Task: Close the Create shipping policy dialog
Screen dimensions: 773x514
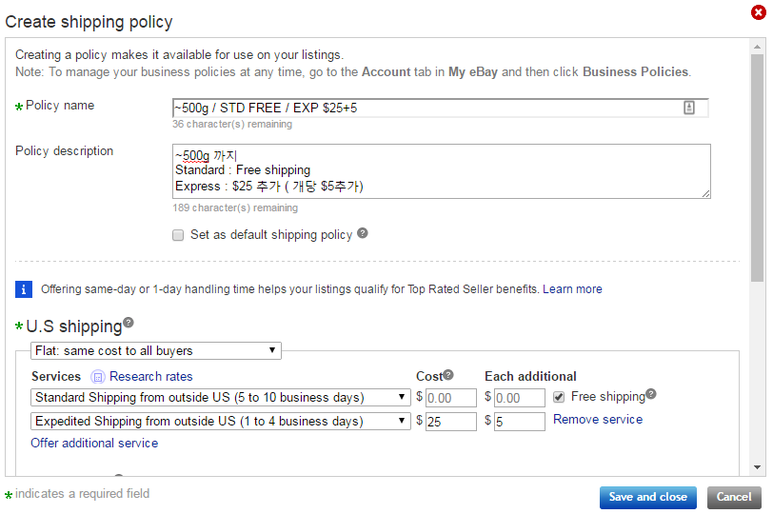Action: (x=758, y=13)
